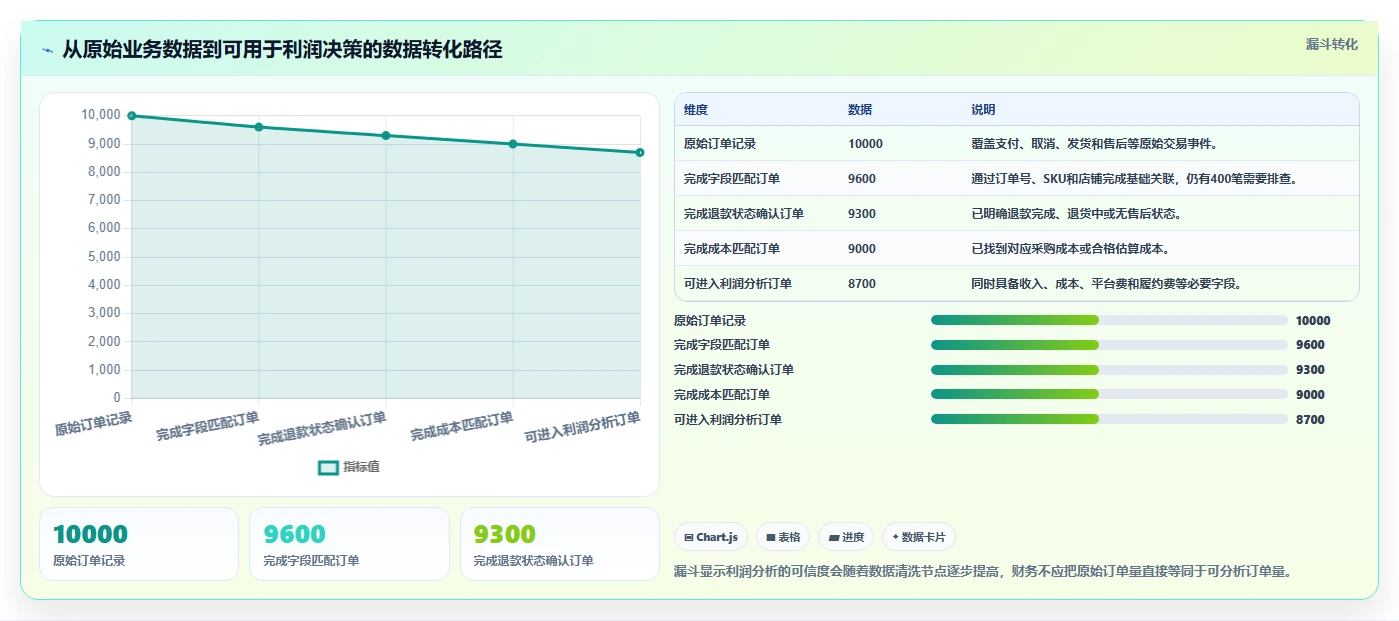Click the 完成退款状态确认订单 progress bar
The image size is (1399, 621).
(x=1109, y=370)
